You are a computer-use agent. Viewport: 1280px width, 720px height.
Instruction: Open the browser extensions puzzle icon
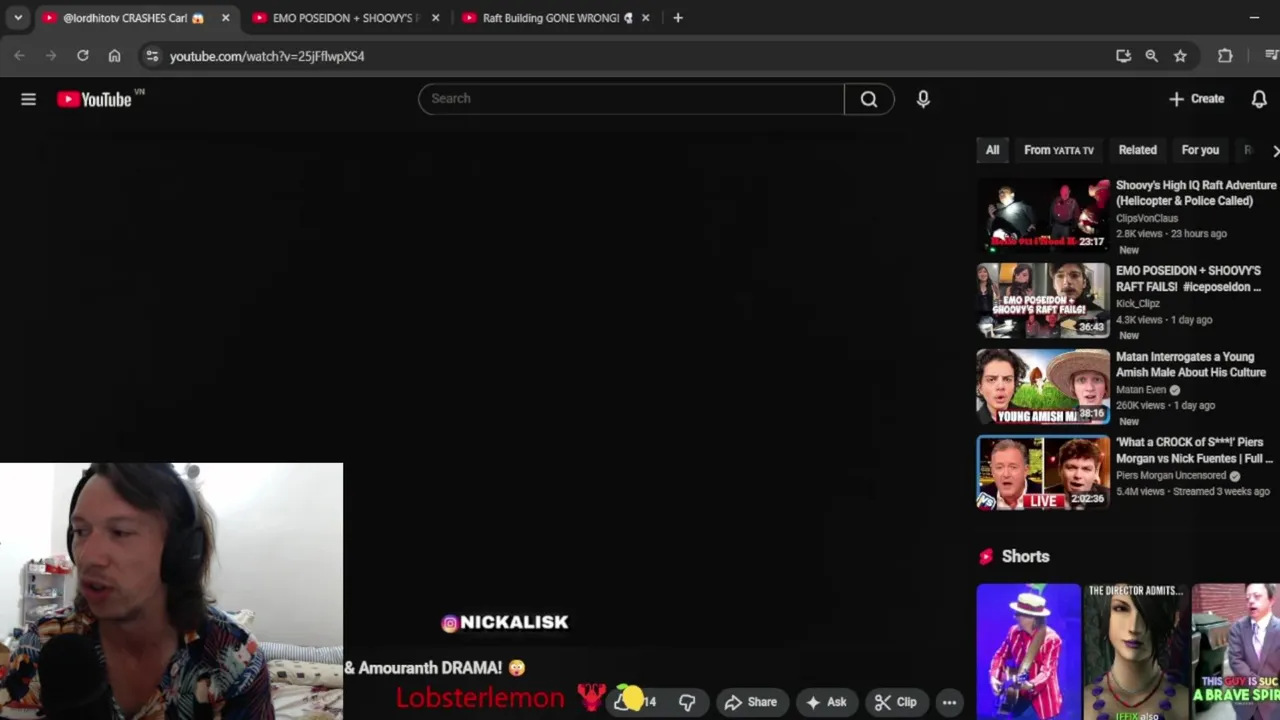tap(1225, 56)
